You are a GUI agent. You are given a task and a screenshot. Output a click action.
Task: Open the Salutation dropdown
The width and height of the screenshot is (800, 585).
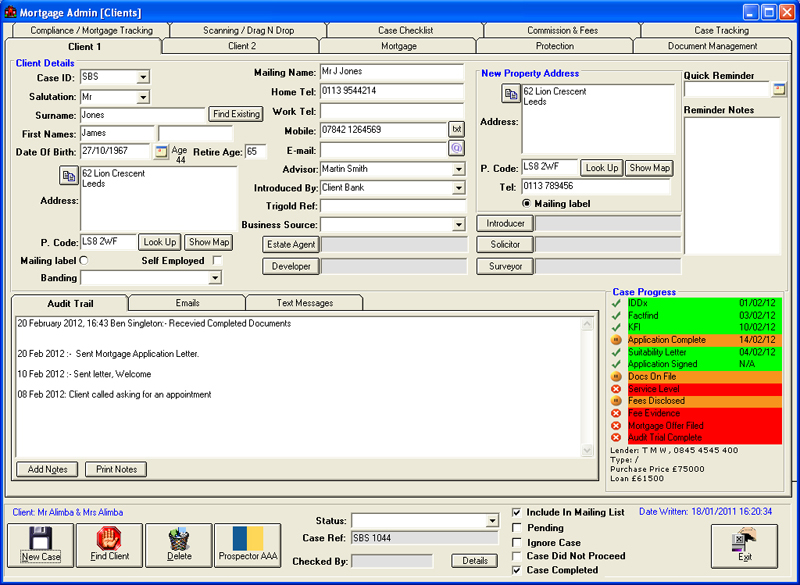pos(143,97)
